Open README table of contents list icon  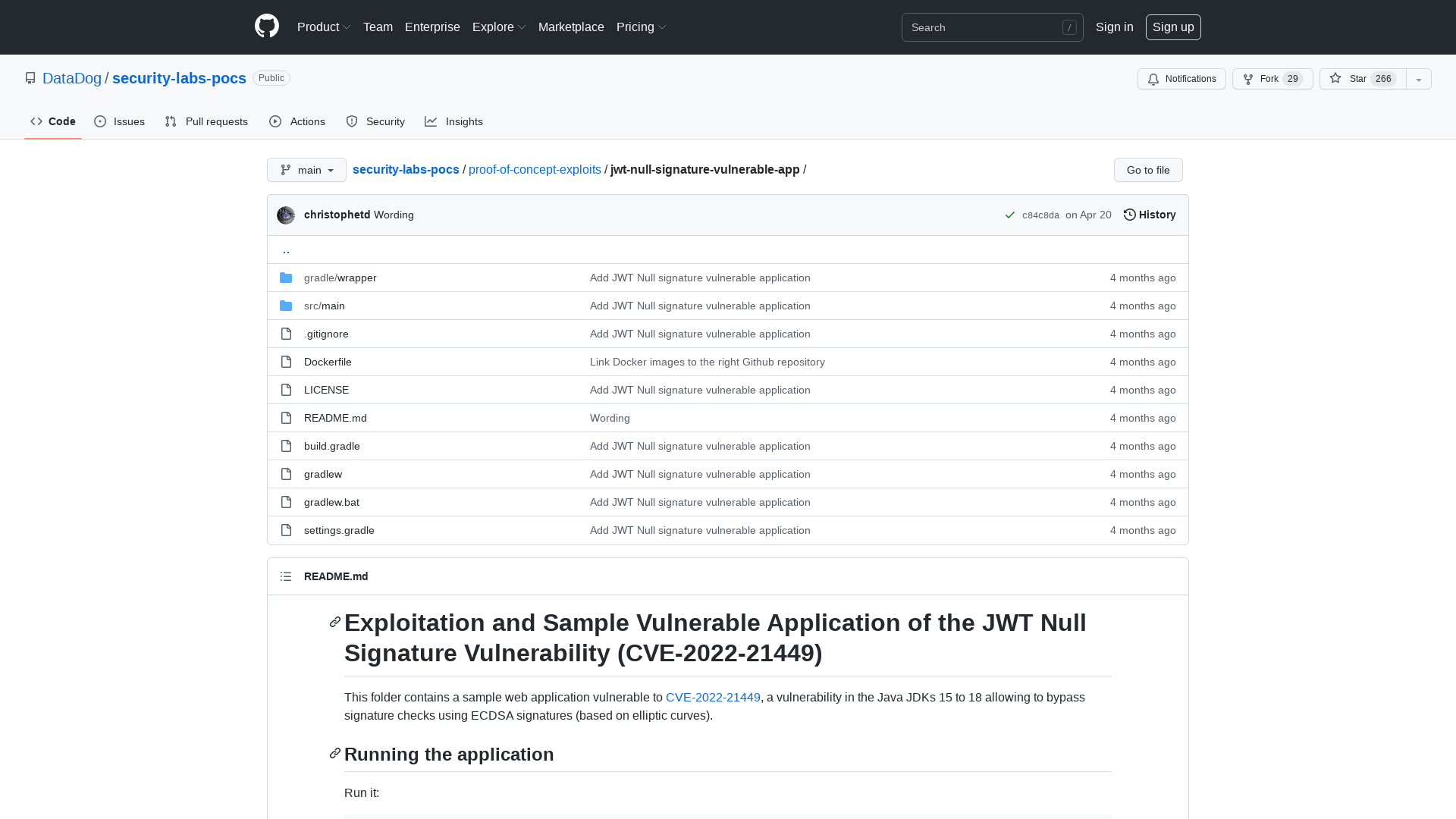[x=286, y=576]
